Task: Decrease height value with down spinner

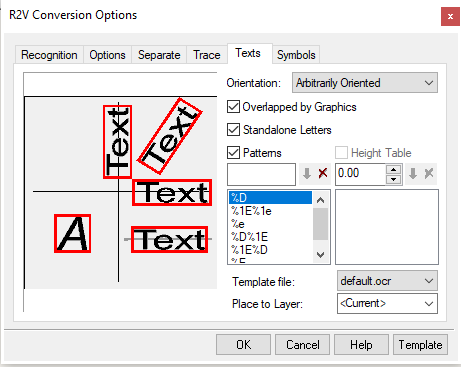Action: pyautogui.click(x=394, y=179)
